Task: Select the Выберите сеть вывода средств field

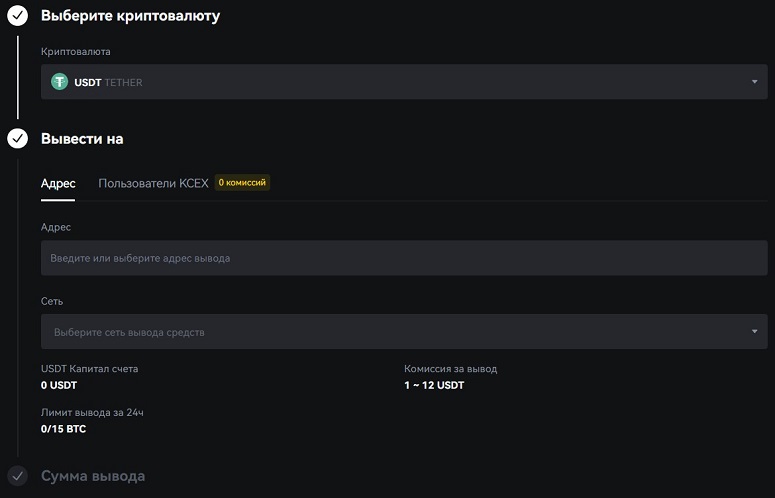Action: click(404, 332)
